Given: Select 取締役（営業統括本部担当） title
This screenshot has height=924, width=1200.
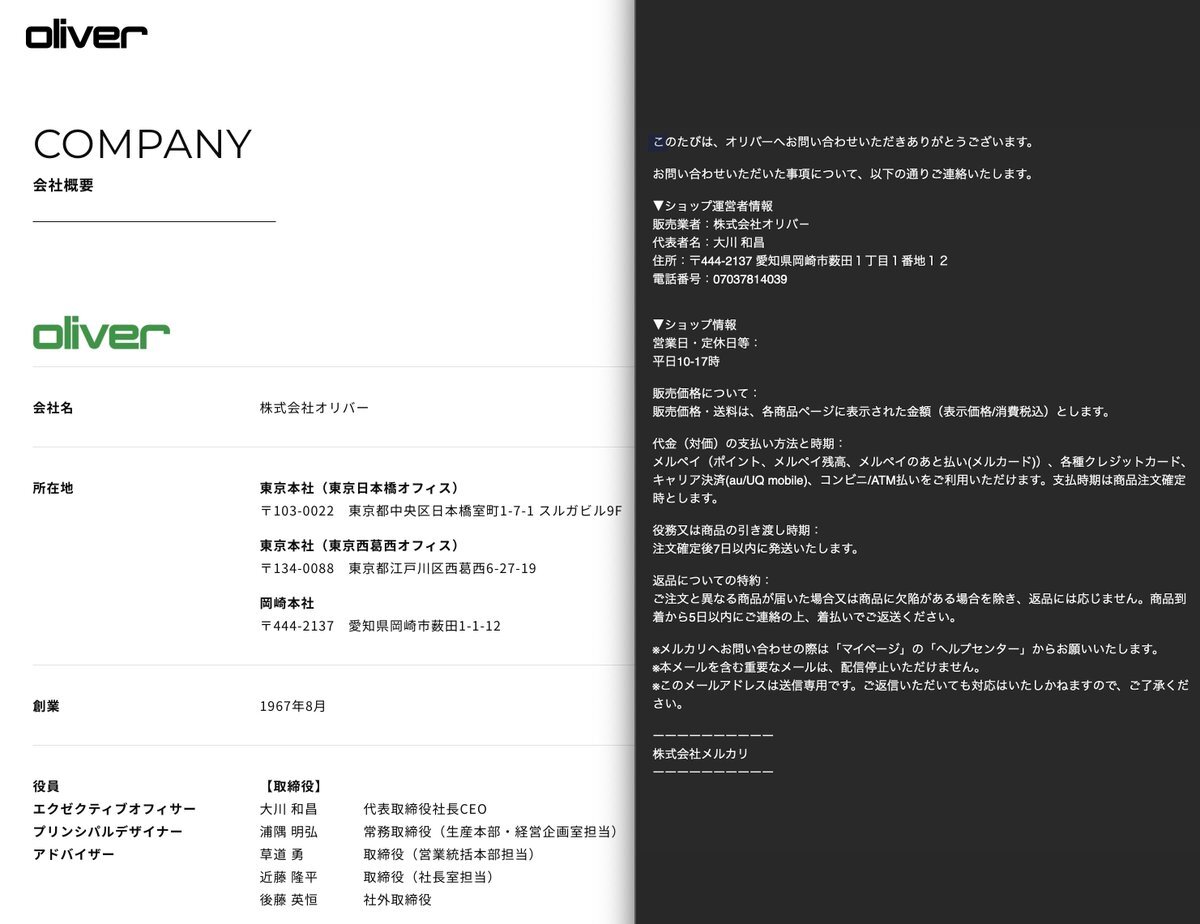Looking at the screenshot, I should click(x=449, y=855).
